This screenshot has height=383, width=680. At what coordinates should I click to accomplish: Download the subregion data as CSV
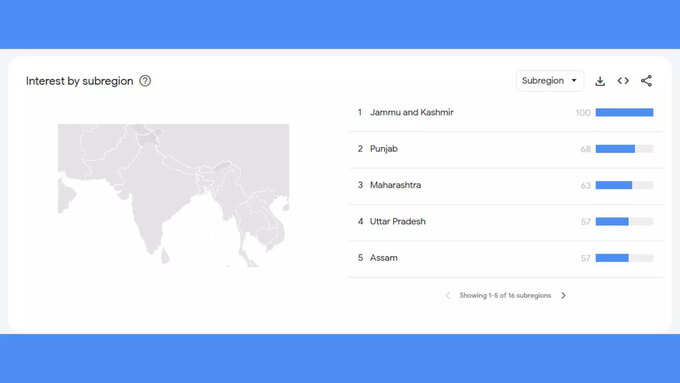pyautogui.click(x=600, y=81)
